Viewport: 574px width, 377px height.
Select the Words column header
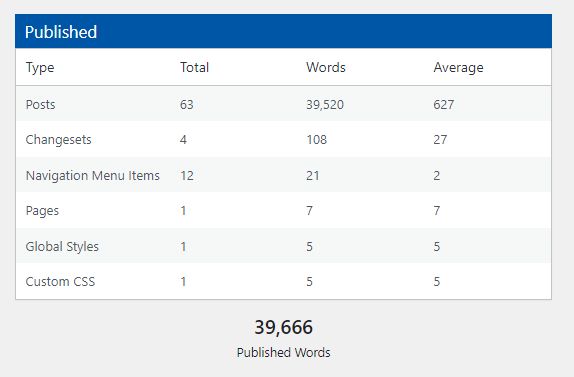point(326,67)
